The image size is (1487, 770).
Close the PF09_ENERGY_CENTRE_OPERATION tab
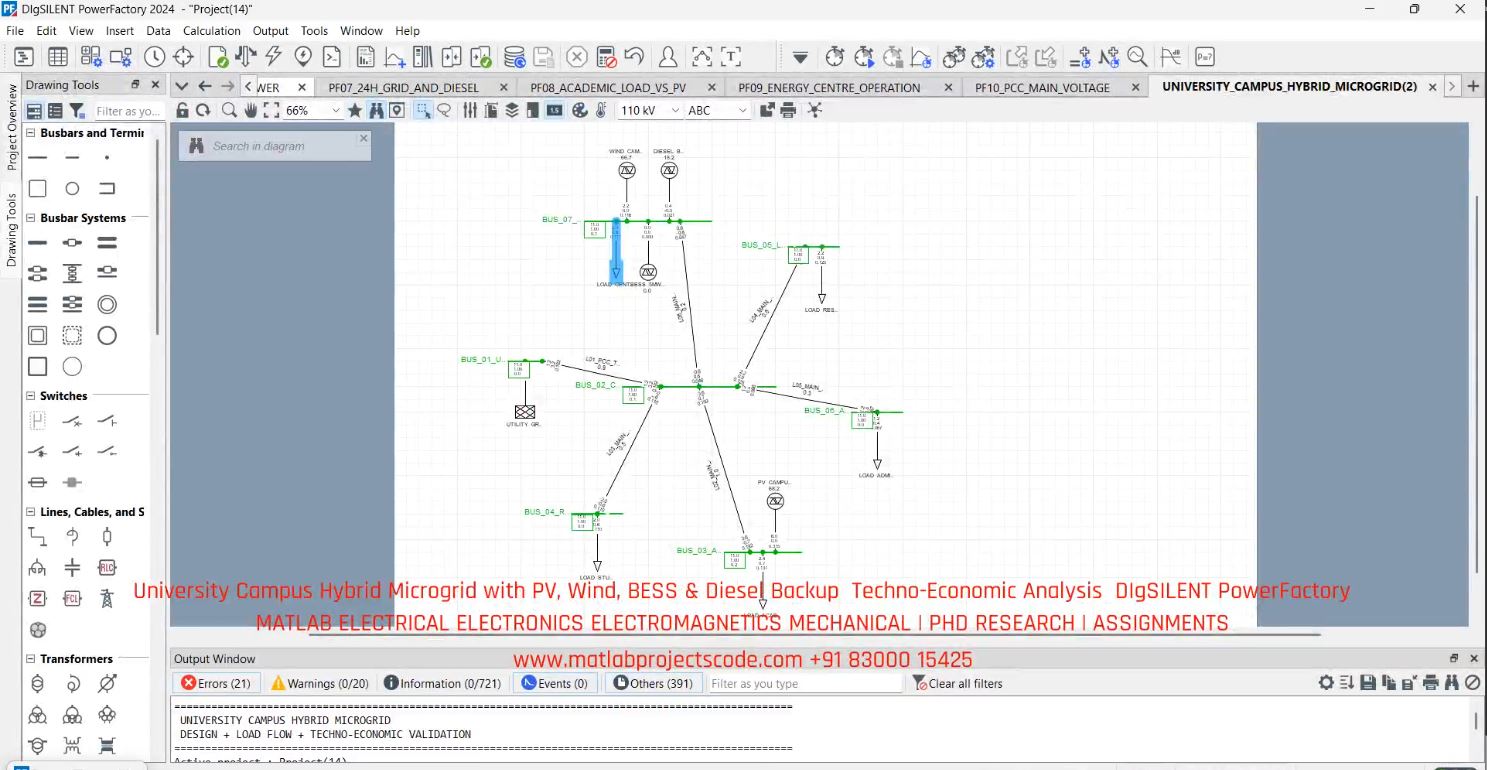tap(948, 87)
